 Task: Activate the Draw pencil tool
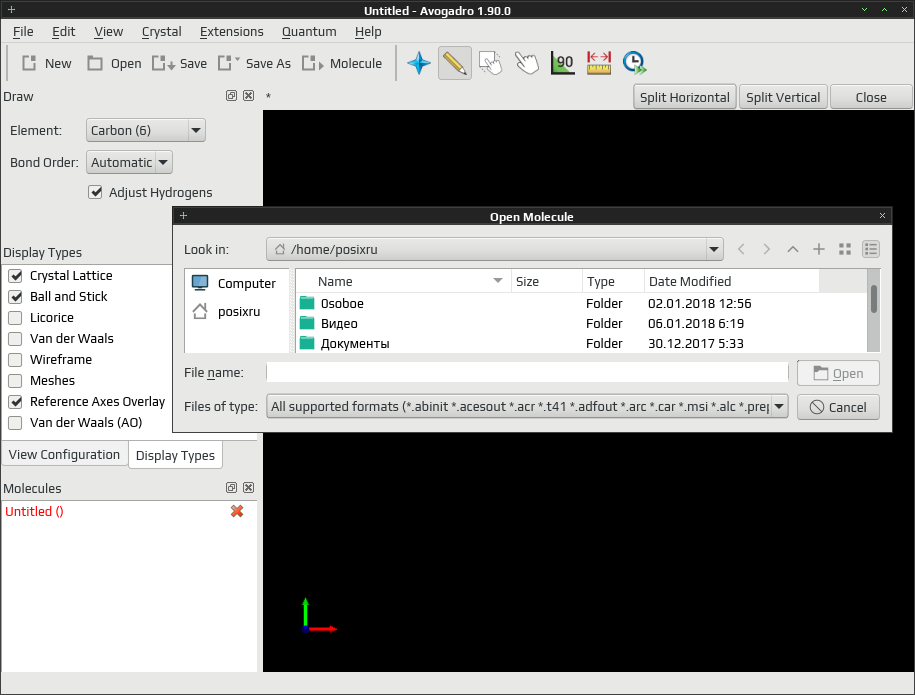pyautogui.click(x=455, y=63)
